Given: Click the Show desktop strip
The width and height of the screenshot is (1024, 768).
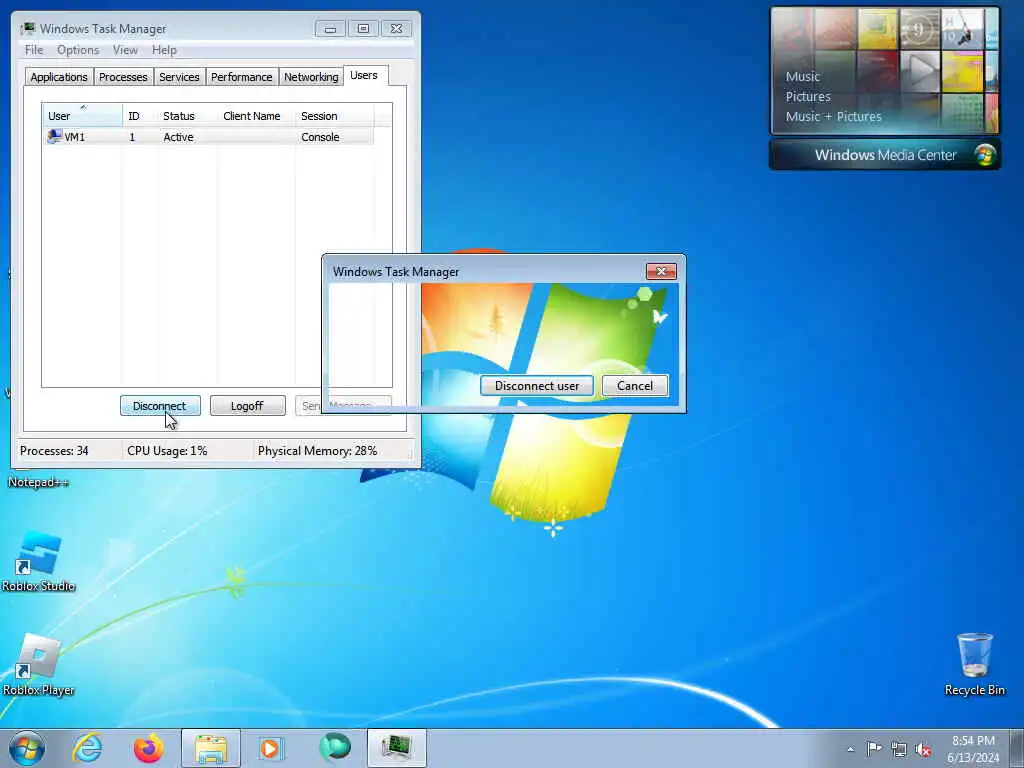Looking at the screenshot, I should [1017, 748].
